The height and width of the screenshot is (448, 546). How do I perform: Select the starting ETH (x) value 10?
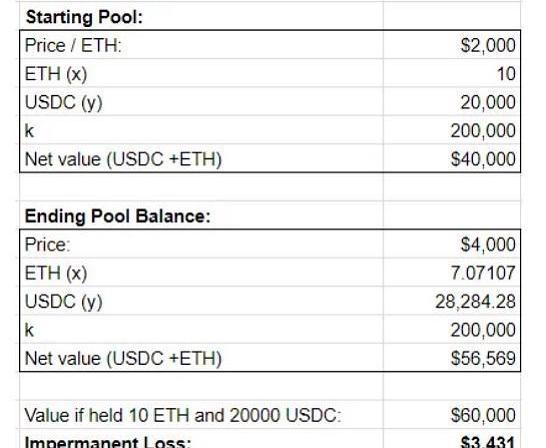coord(452,73)
